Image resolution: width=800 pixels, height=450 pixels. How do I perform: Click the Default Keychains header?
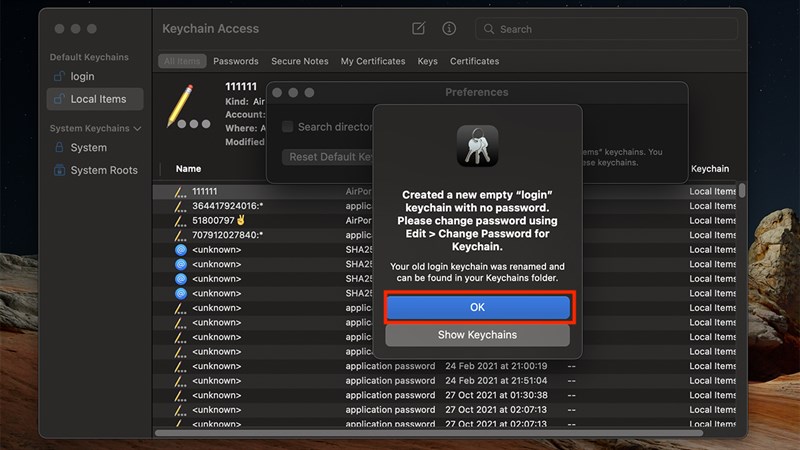(89, 57)
